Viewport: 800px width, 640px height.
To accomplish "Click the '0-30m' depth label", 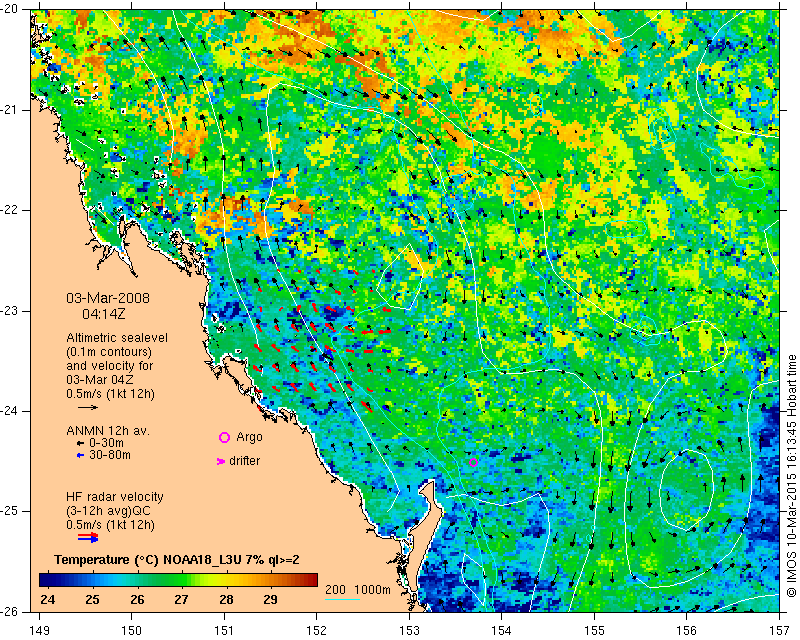I will coord(106,443).
